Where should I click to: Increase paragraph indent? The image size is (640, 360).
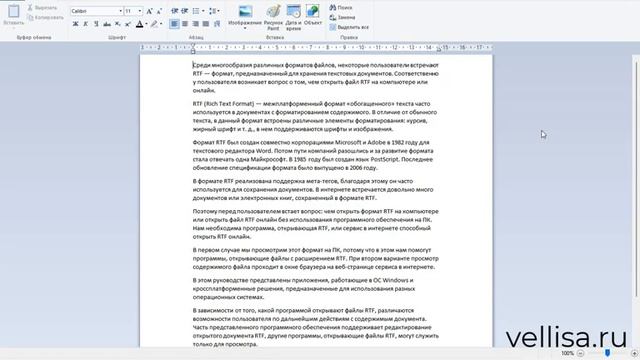coord(184,11)
